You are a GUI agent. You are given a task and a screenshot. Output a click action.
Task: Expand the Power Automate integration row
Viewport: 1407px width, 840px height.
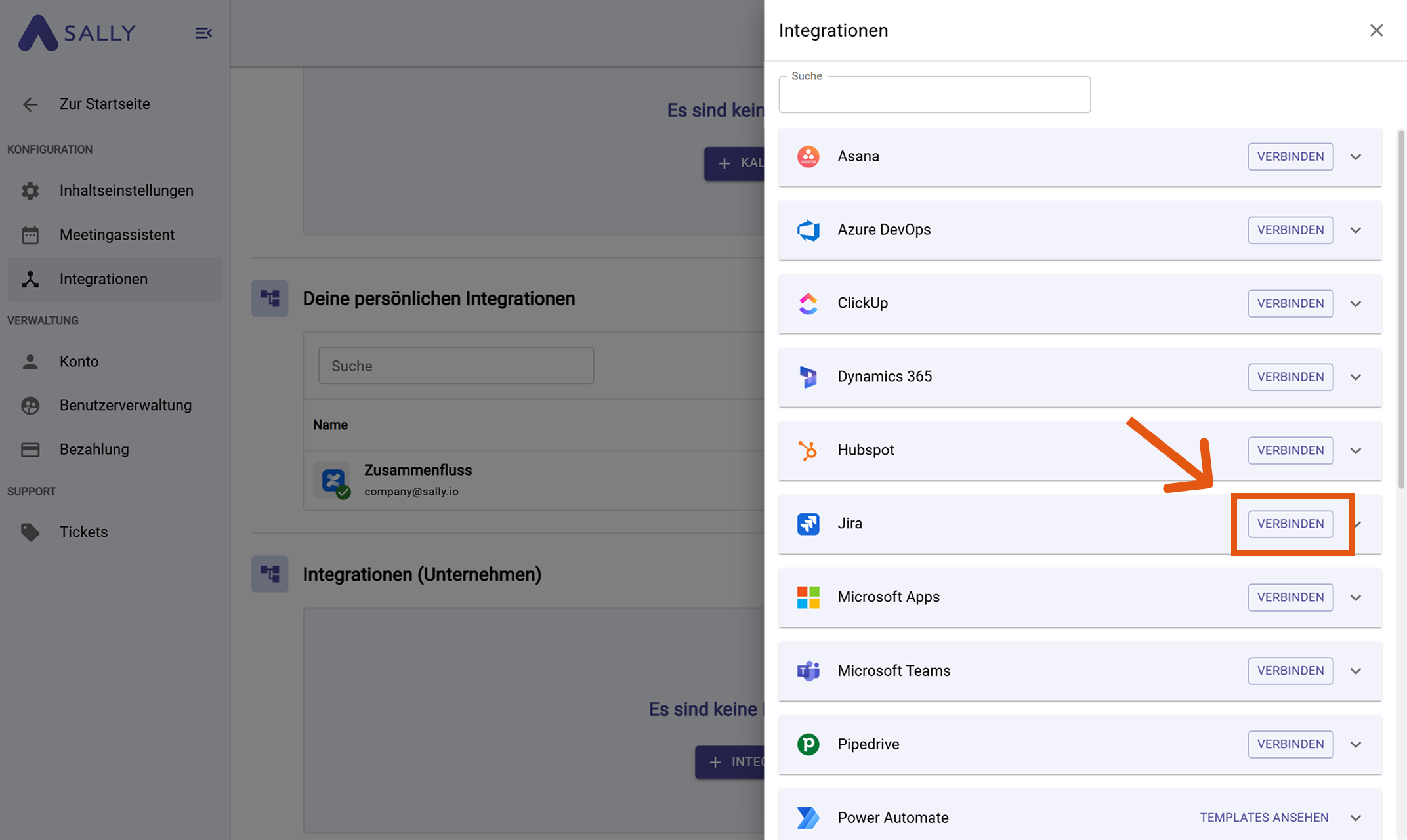pyautogui.click(x=1356, y=818)
